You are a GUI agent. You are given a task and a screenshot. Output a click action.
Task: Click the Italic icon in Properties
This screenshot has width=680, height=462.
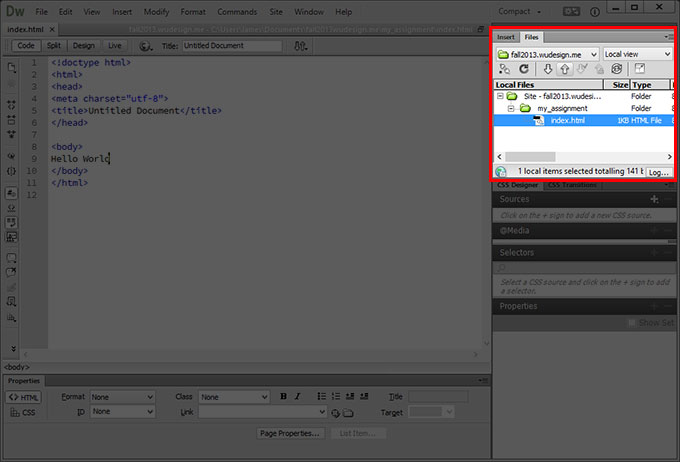(298, 397)
